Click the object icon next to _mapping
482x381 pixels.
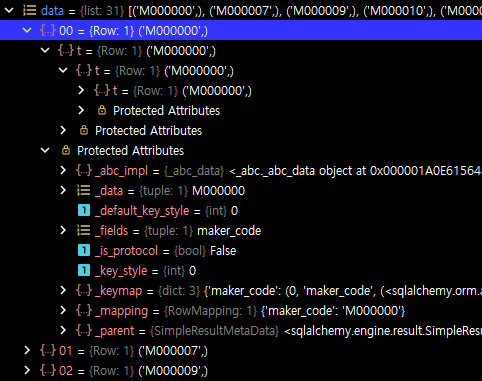[84, 310]
